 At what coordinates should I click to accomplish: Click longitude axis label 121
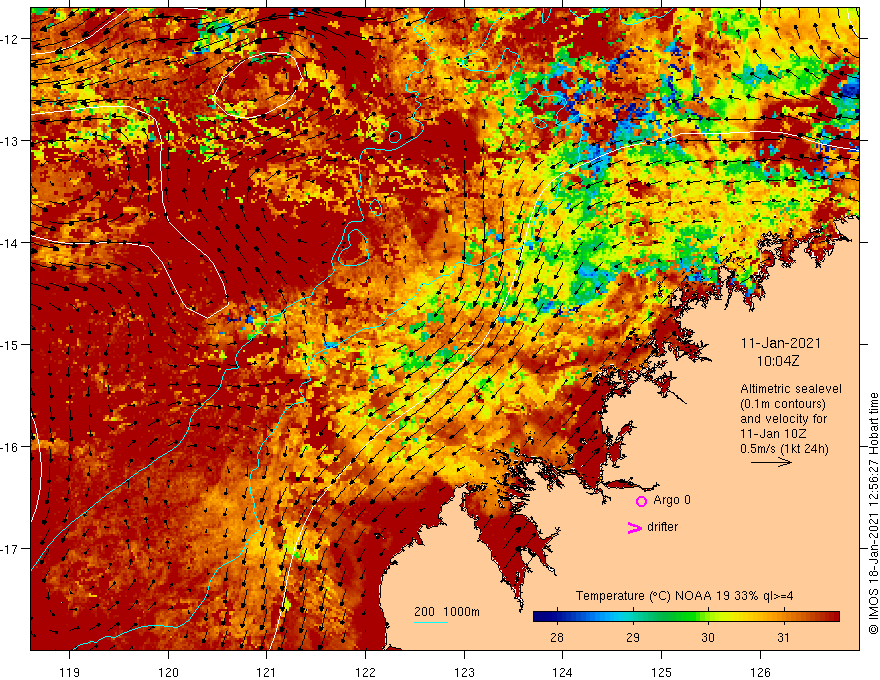(x=267, y=672)
